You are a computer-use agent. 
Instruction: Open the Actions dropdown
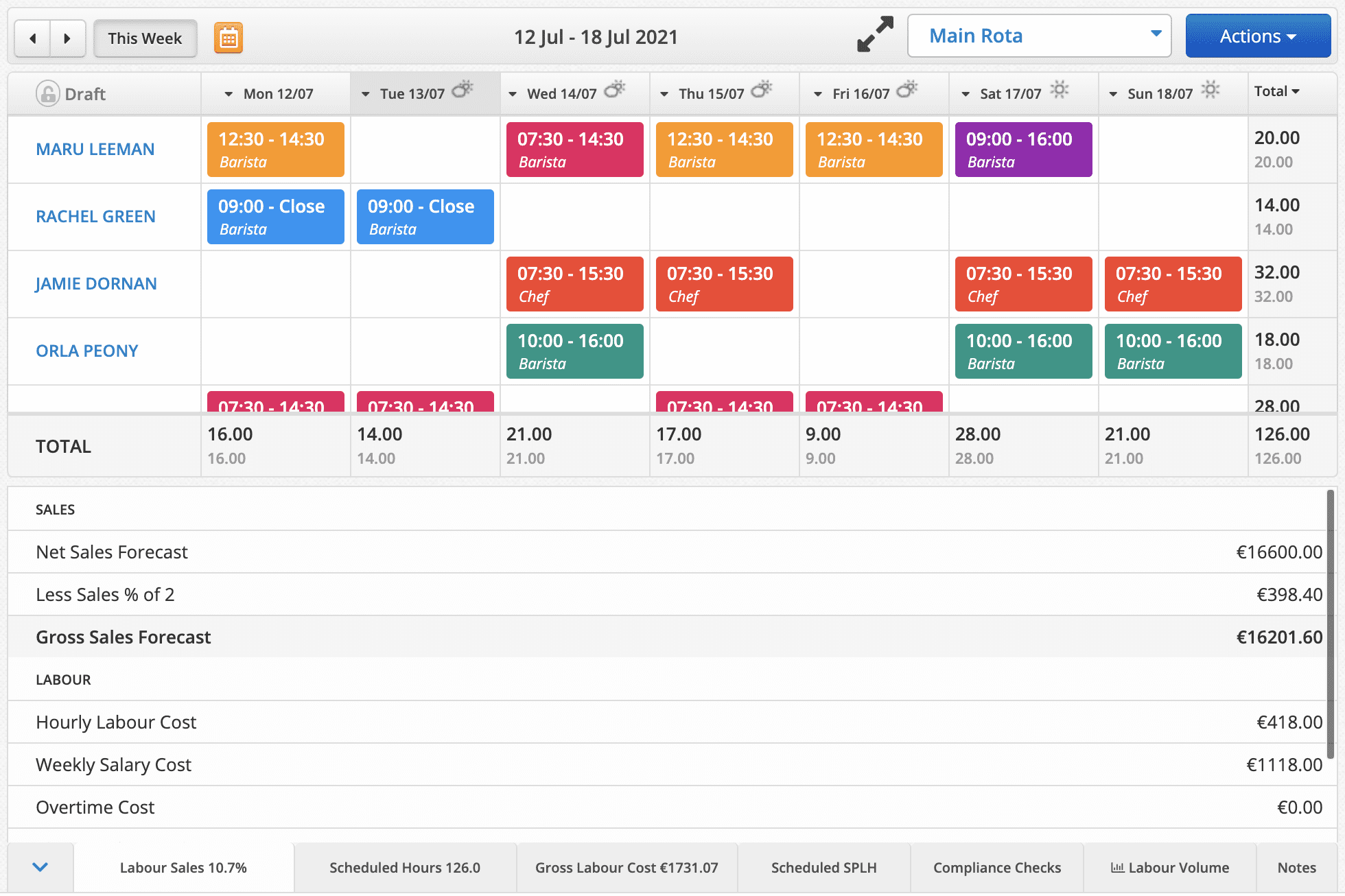point(1258,36)
